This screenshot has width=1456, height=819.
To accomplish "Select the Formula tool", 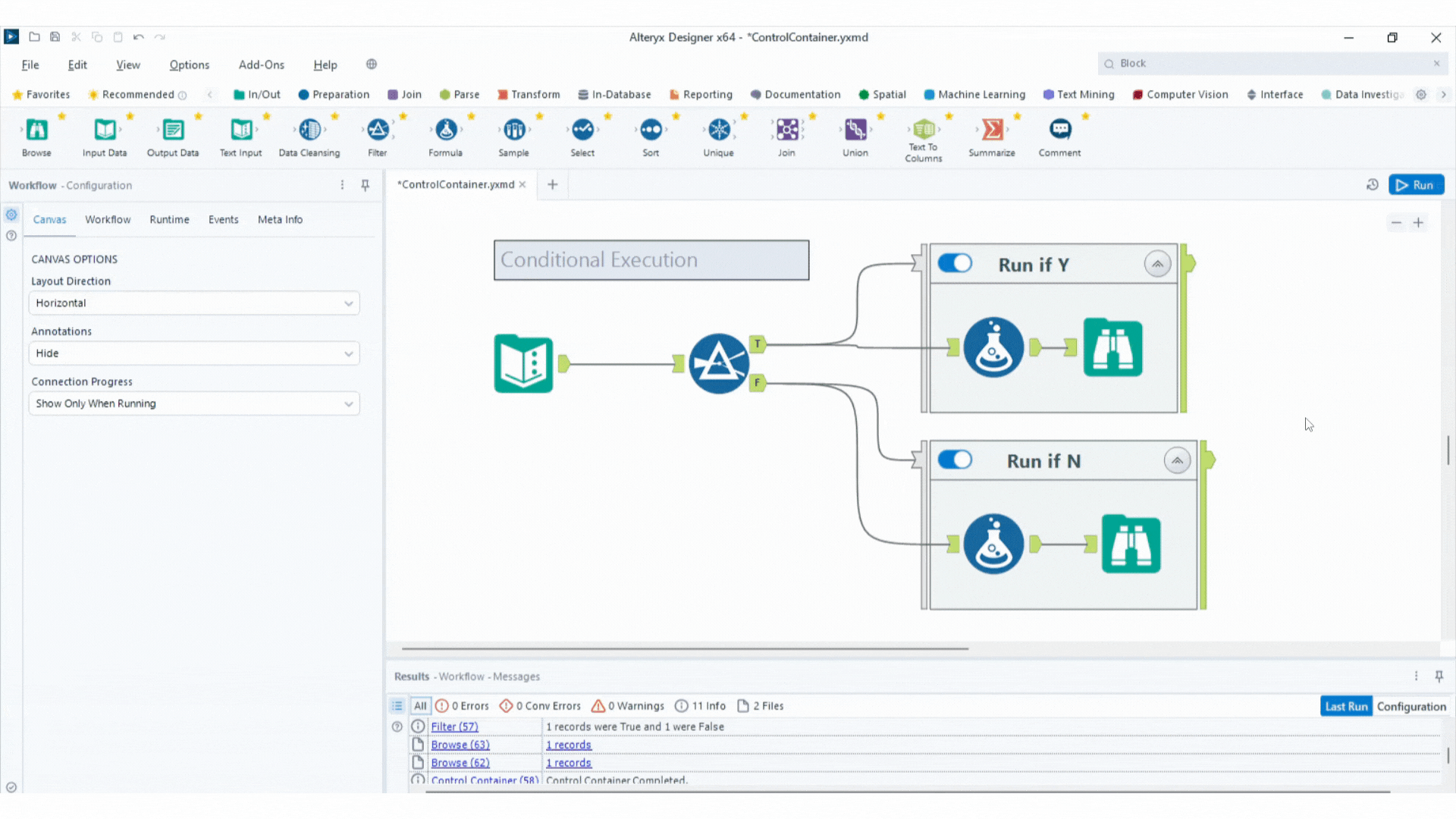I will 445,133.
